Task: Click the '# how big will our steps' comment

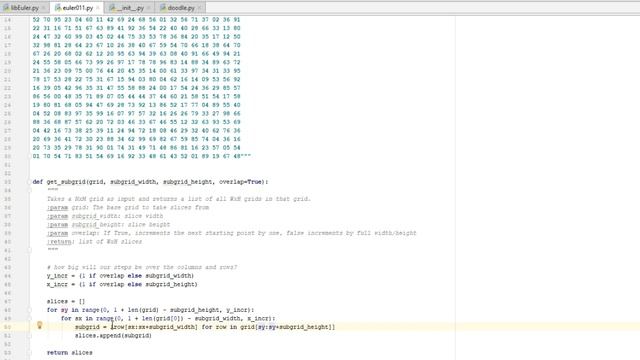Action: click(x=142, y=267)
